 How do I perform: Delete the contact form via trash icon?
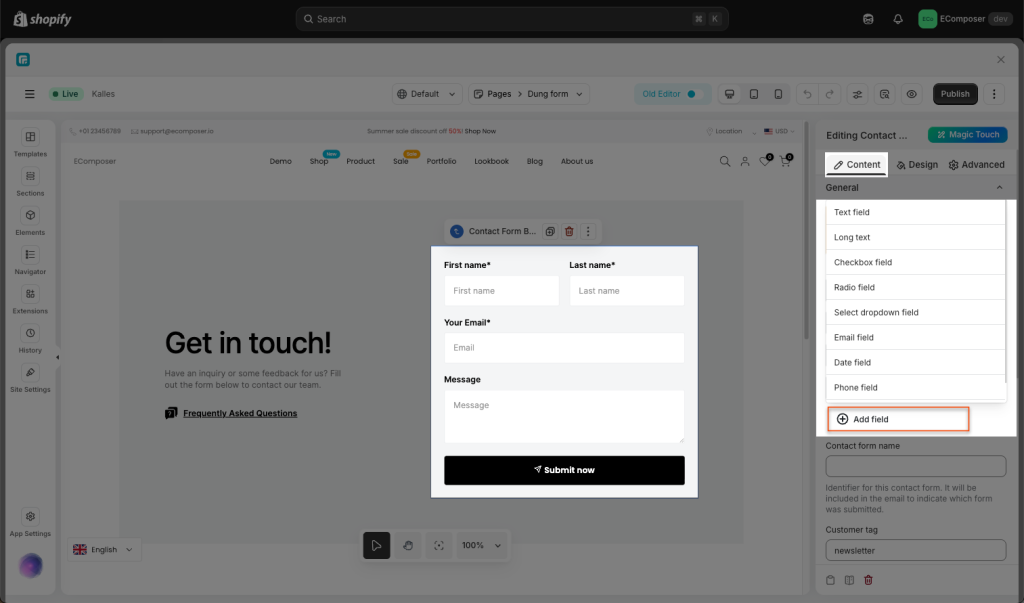(x=569, y=231)
